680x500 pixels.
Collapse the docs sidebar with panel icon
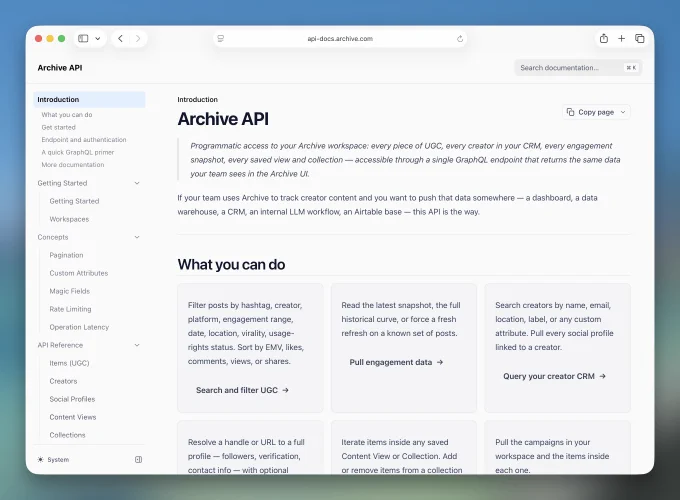(x=138, y=460)
